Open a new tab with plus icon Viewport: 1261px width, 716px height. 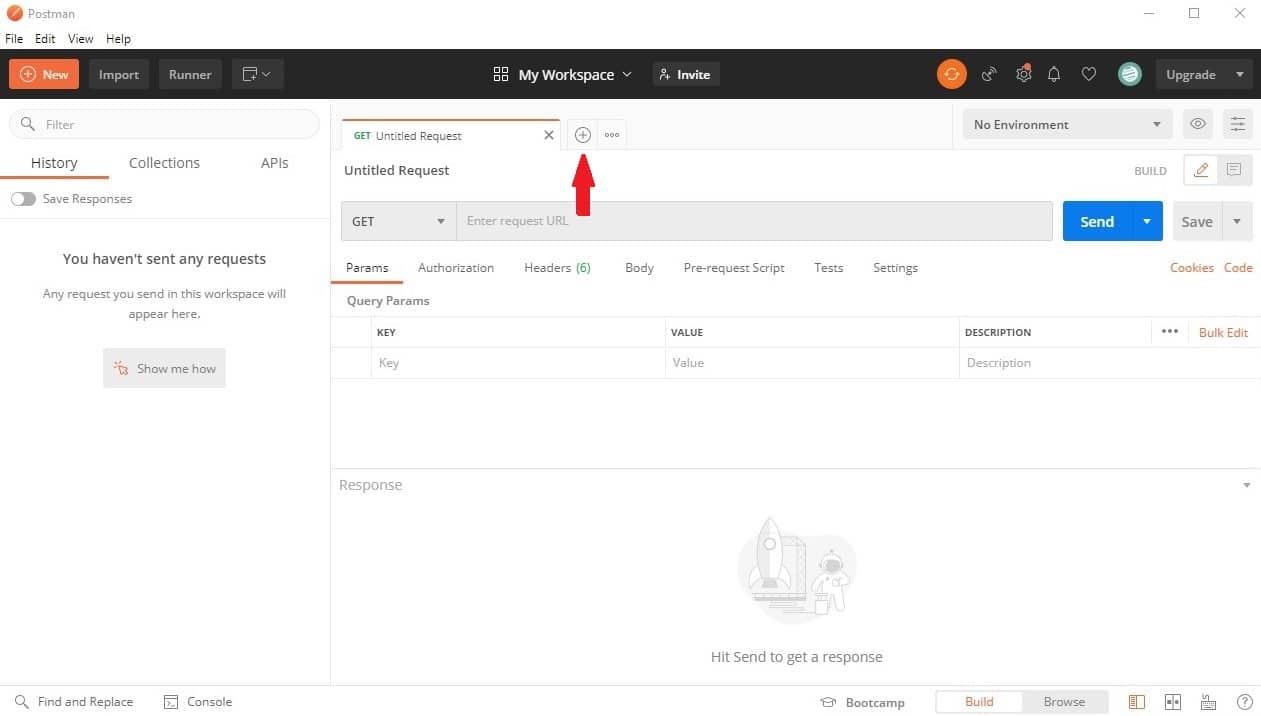[583, 135]
